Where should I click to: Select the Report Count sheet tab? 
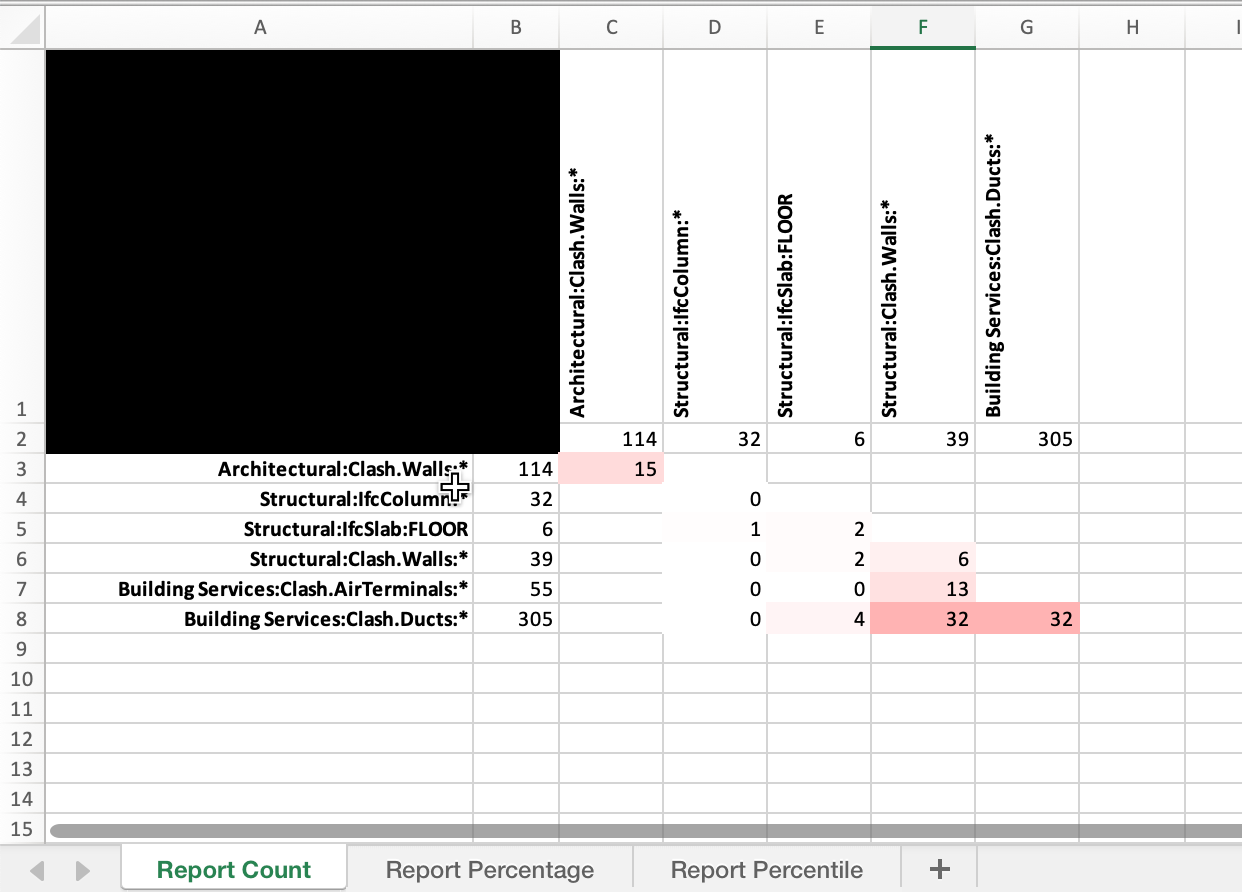(233, 869)
